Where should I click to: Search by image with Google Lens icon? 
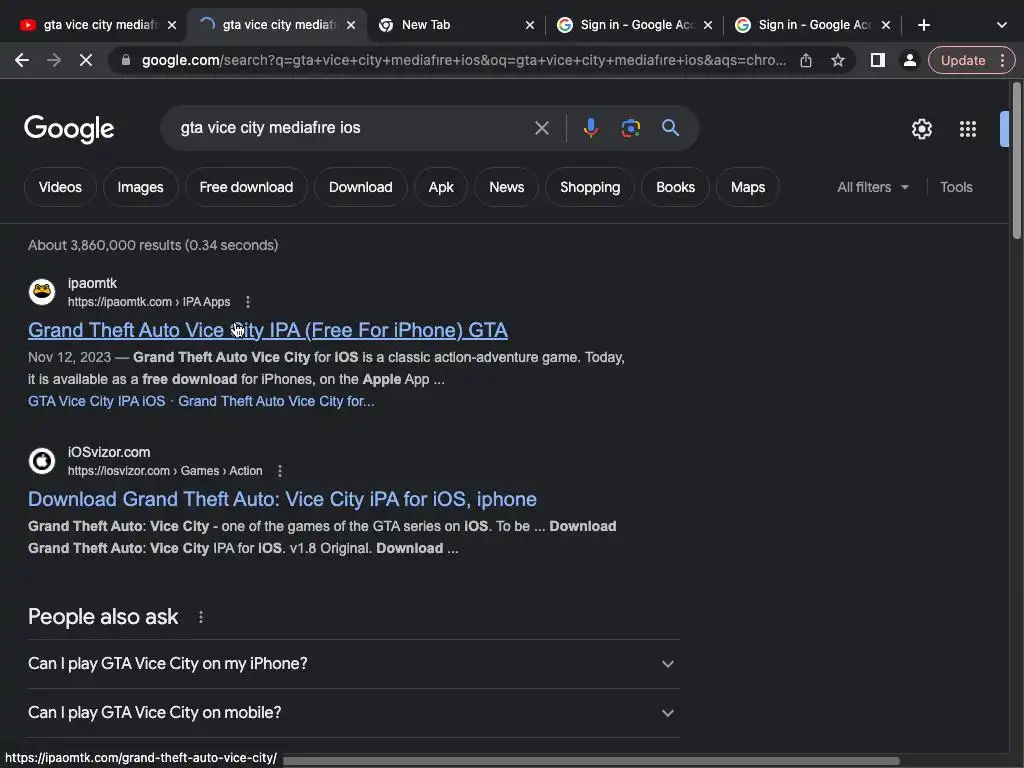click(x=630, y=128)
